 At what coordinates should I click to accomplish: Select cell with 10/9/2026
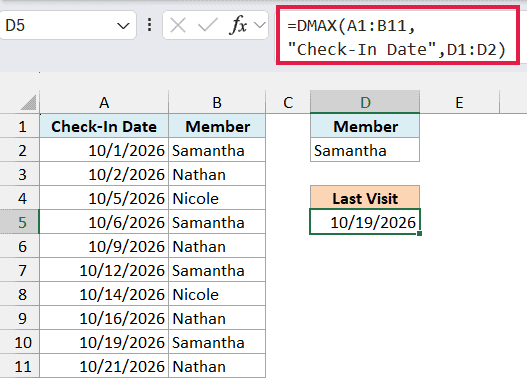coord(104,247)
